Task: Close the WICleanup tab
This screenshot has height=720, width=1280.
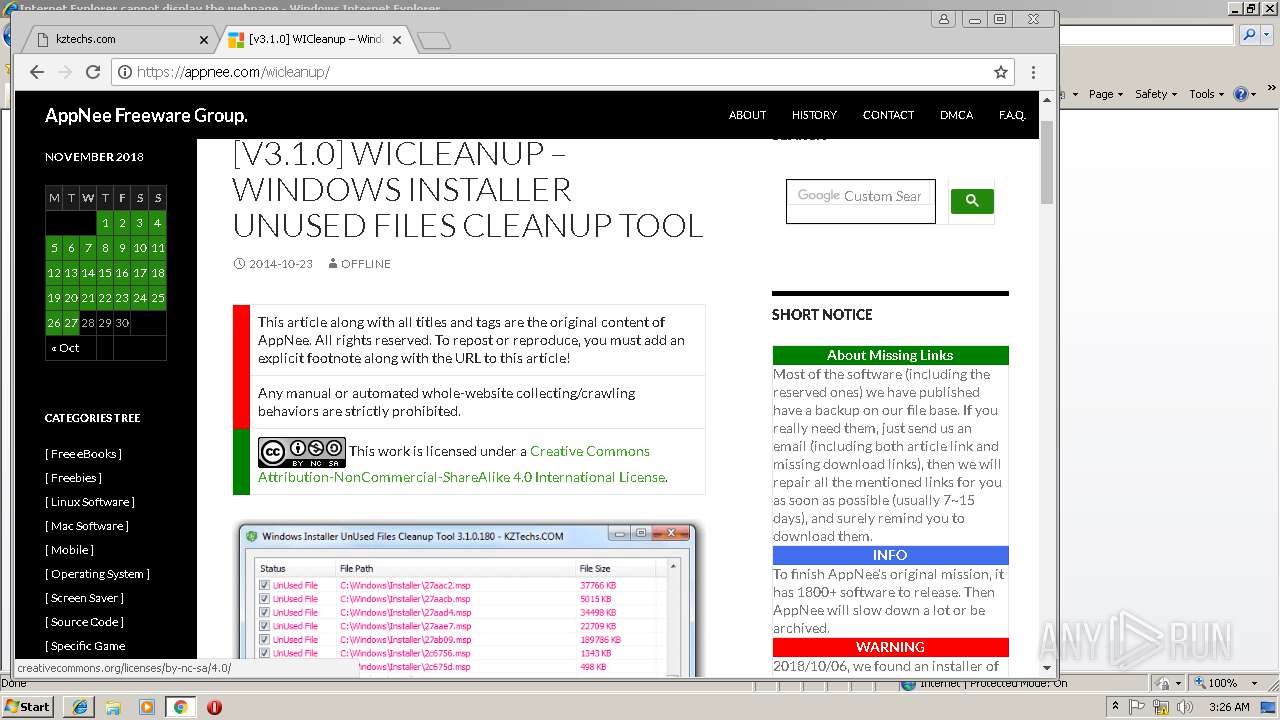Action: click(x=396, y=40)
